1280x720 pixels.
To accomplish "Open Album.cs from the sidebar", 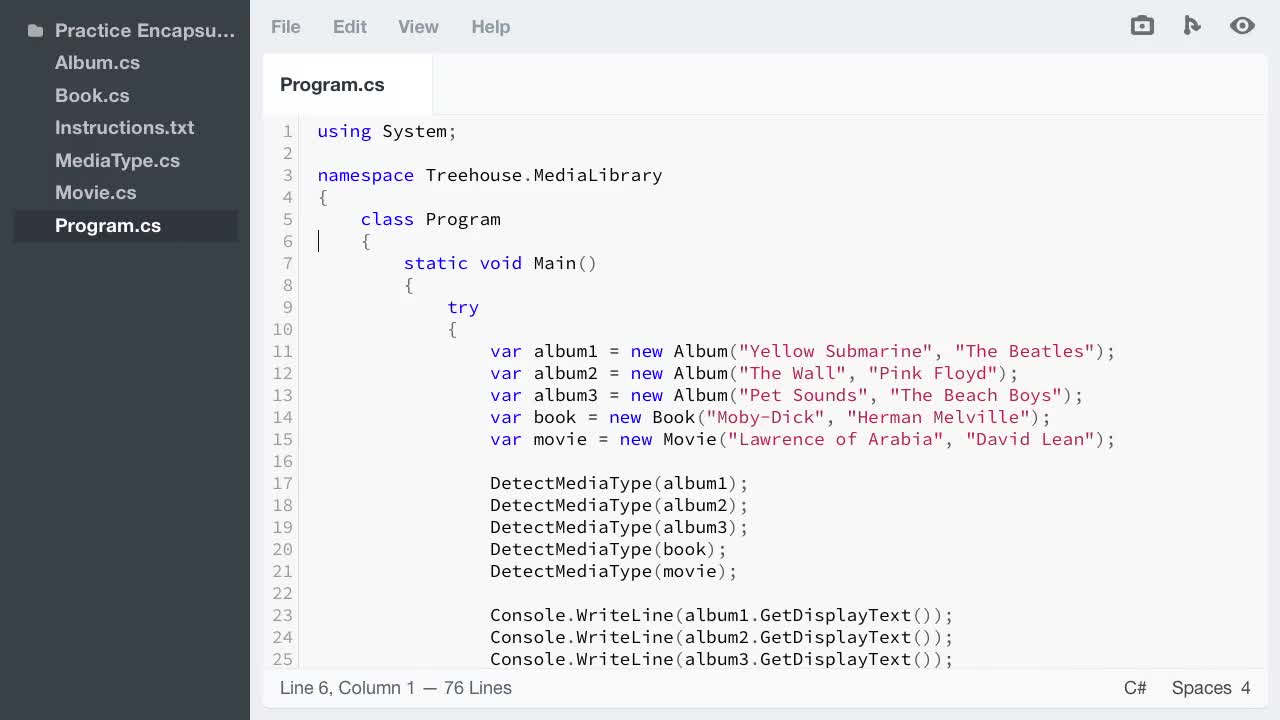I will point(97,63).
